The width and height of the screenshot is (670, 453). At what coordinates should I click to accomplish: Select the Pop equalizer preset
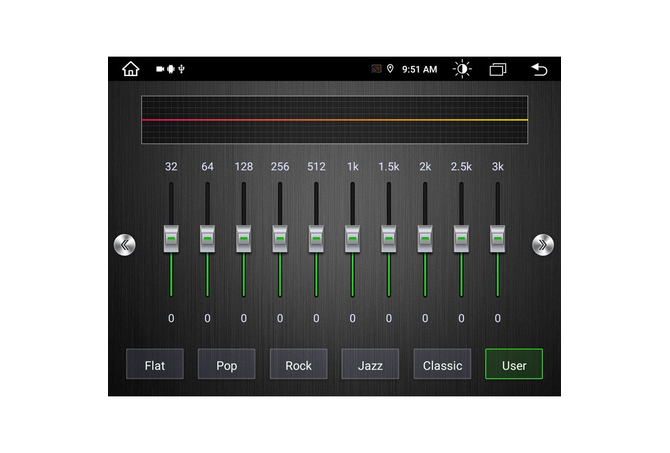tap(227, 365)
